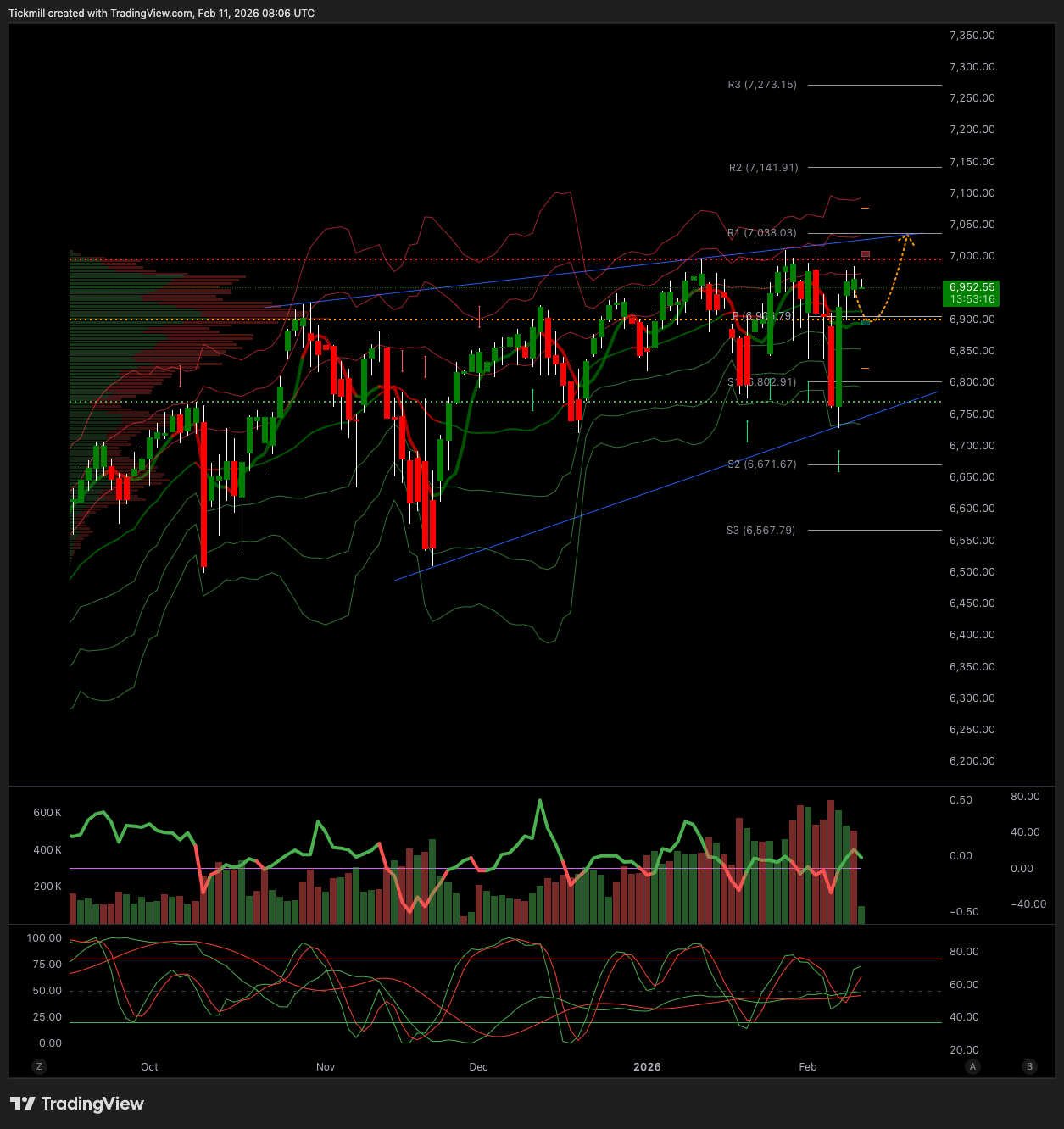Click the Tickmill created with TradingView.com header text
The width and height of the screenshot is (1064, 1129).
pyautogui.click(x=161, y=14)
